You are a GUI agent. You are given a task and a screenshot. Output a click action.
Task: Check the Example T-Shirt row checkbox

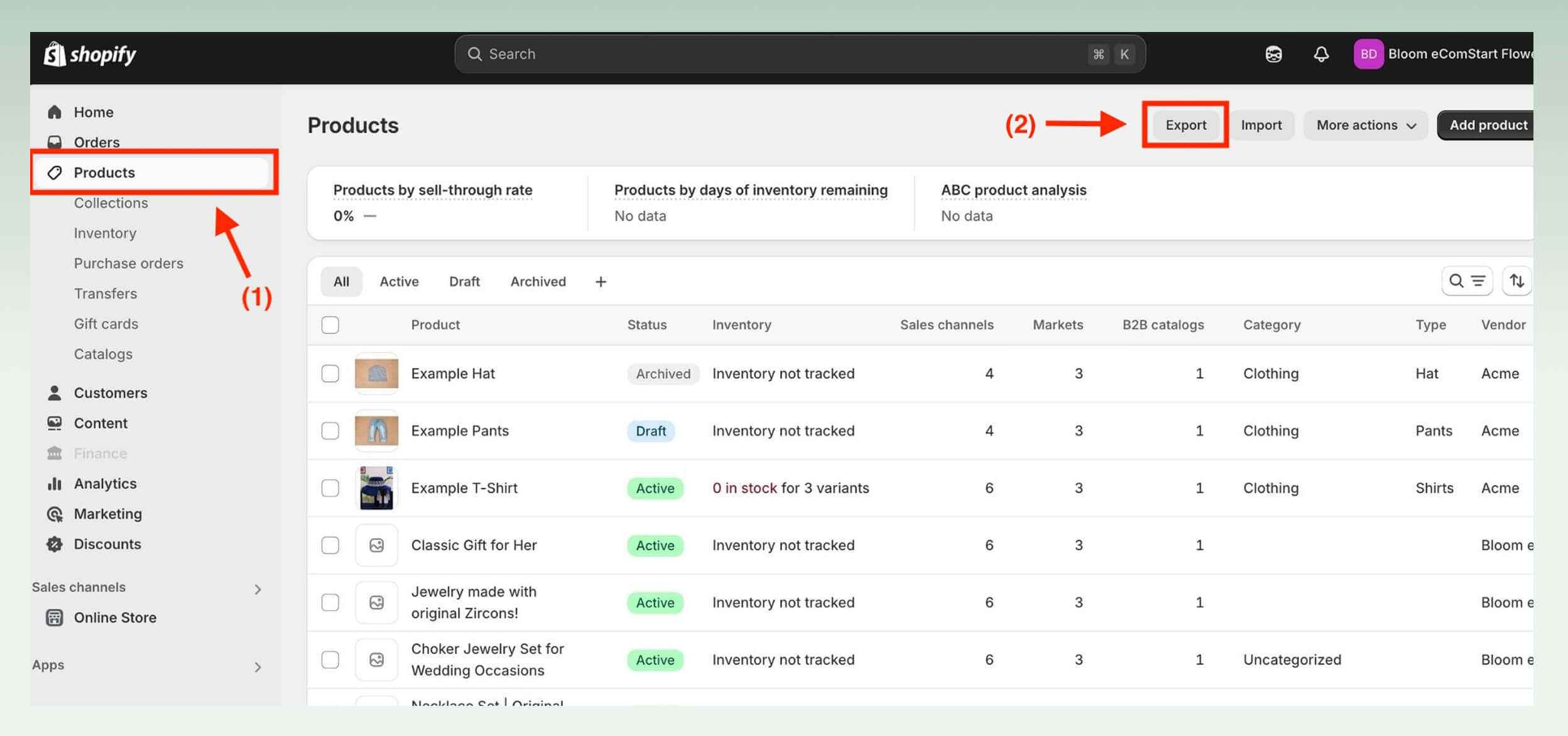330,488
